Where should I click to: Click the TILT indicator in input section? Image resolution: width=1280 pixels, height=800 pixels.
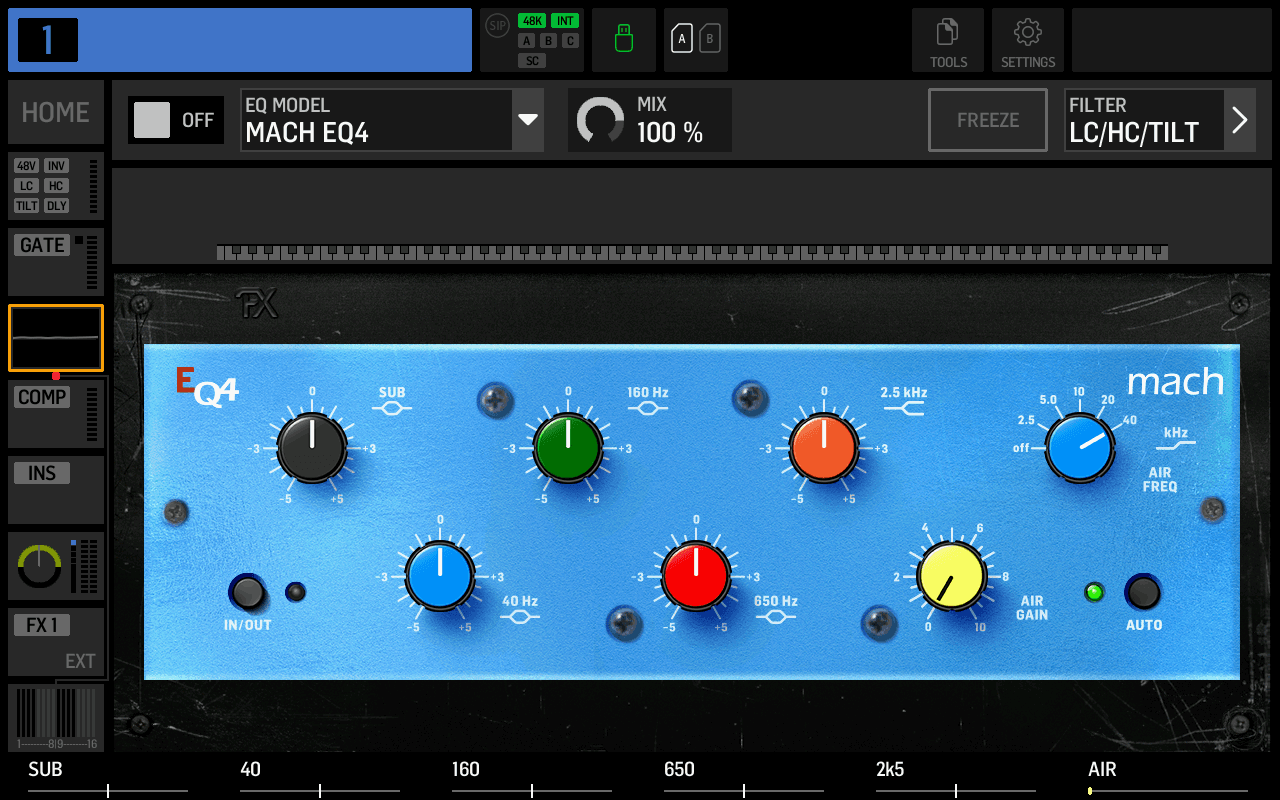point(27,206)
